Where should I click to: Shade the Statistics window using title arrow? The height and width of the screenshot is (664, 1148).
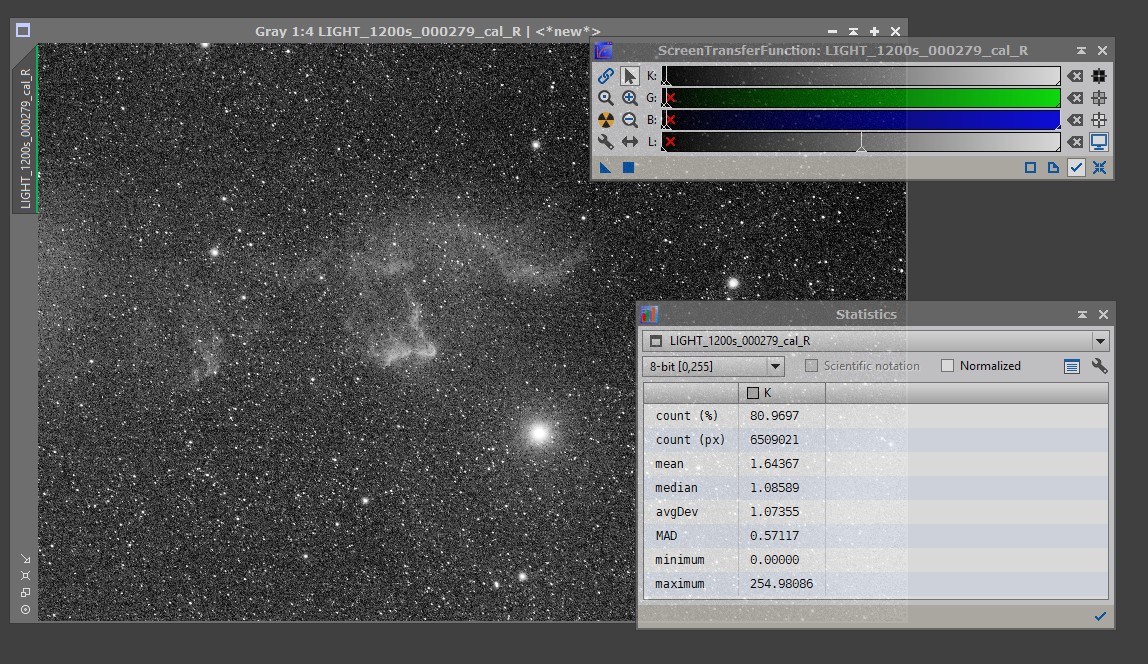click(x=1082, y=314)
